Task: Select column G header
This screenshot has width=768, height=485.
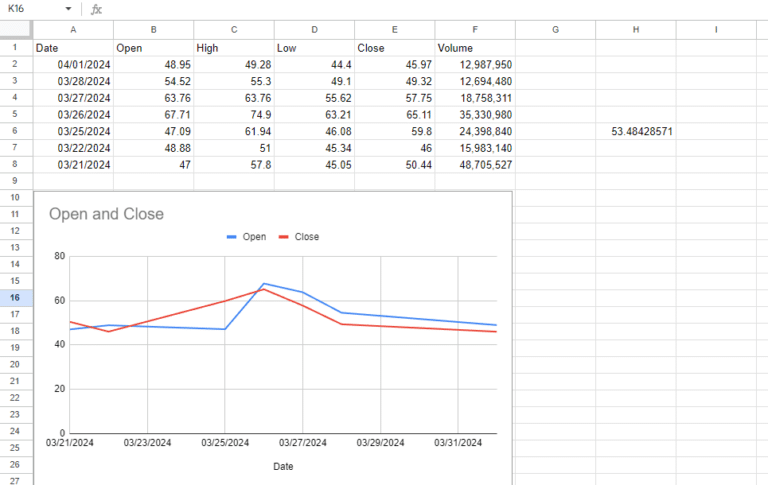Action: coord(555,30)
